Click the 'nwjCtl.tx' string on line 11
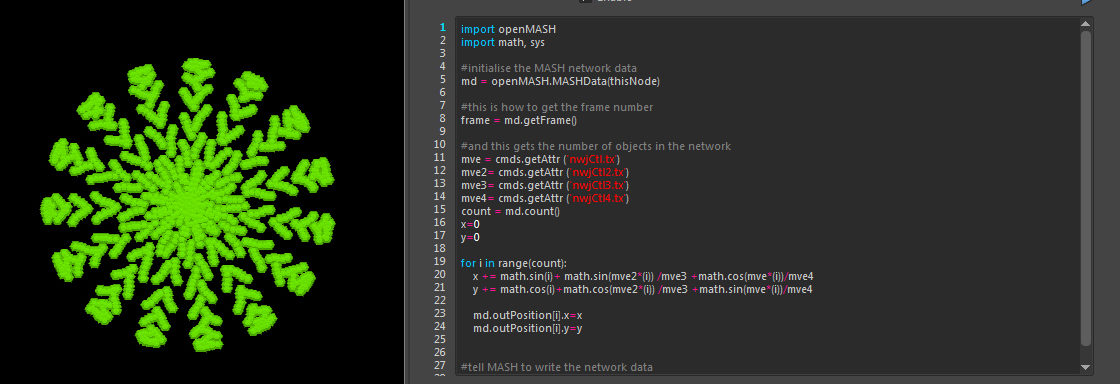Screen dimensions: 1120x384 click(593, 159)
